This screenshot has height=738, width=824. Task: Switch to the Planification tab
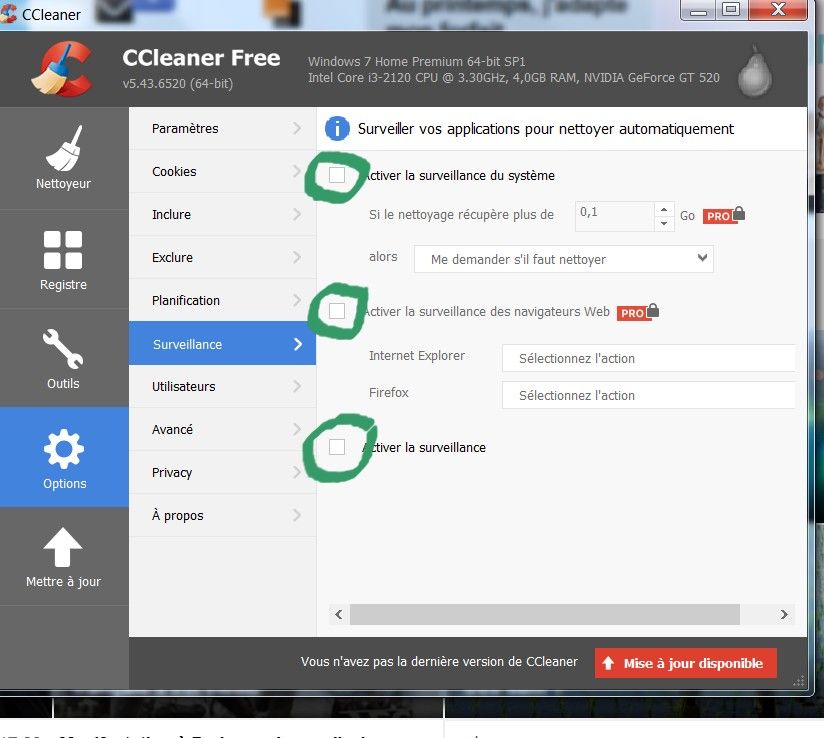coord(222,300)
